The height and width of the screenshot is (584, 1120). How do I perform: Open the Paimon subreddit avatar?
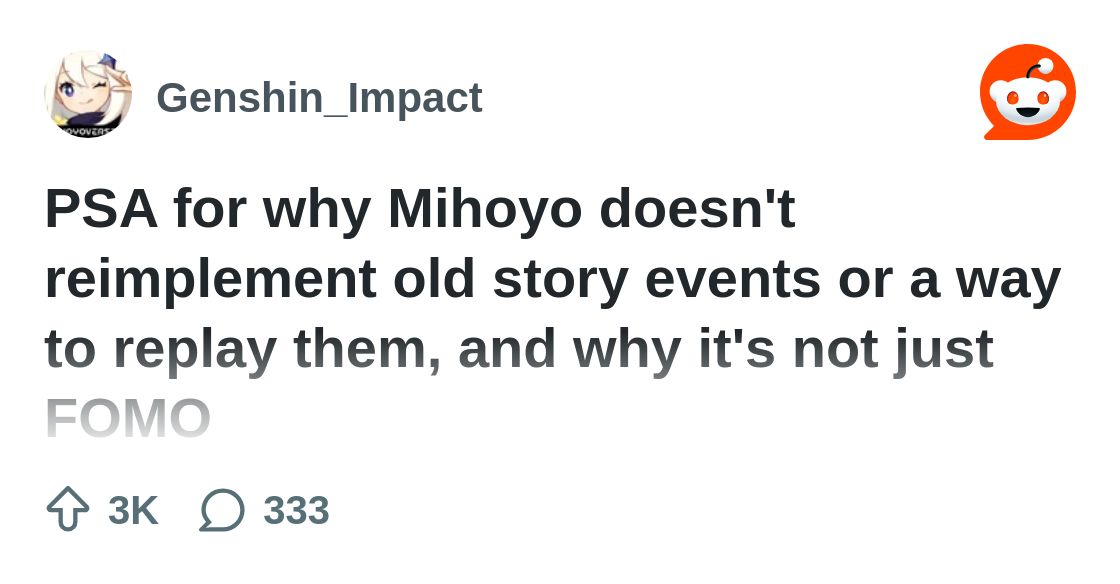coord(88,94)
